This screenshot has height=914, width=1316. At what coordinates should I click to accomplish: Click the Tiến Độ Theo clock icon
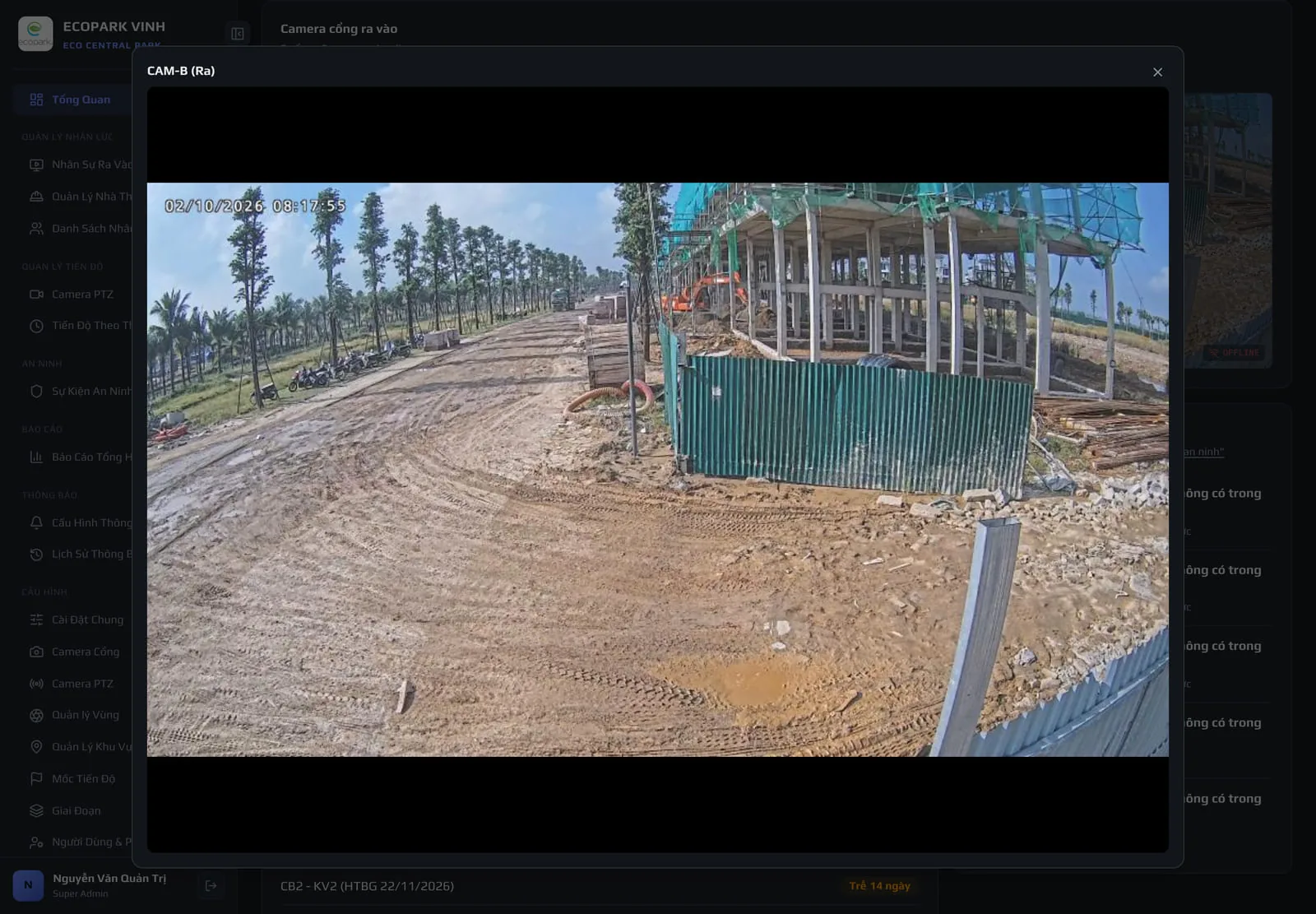36,326
